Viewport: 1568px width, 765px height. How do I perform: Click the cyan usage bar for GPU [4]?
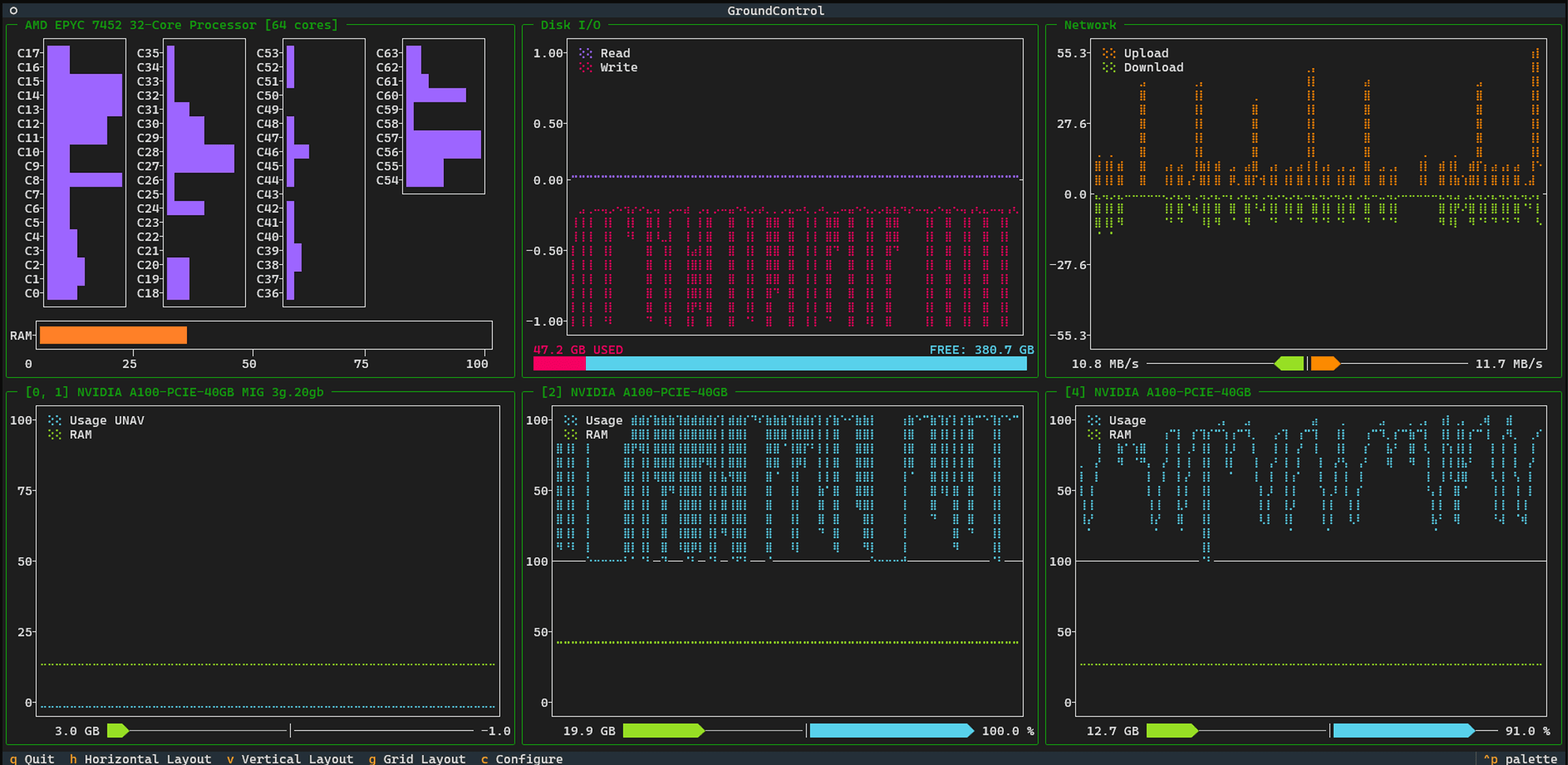point(1404,731)
